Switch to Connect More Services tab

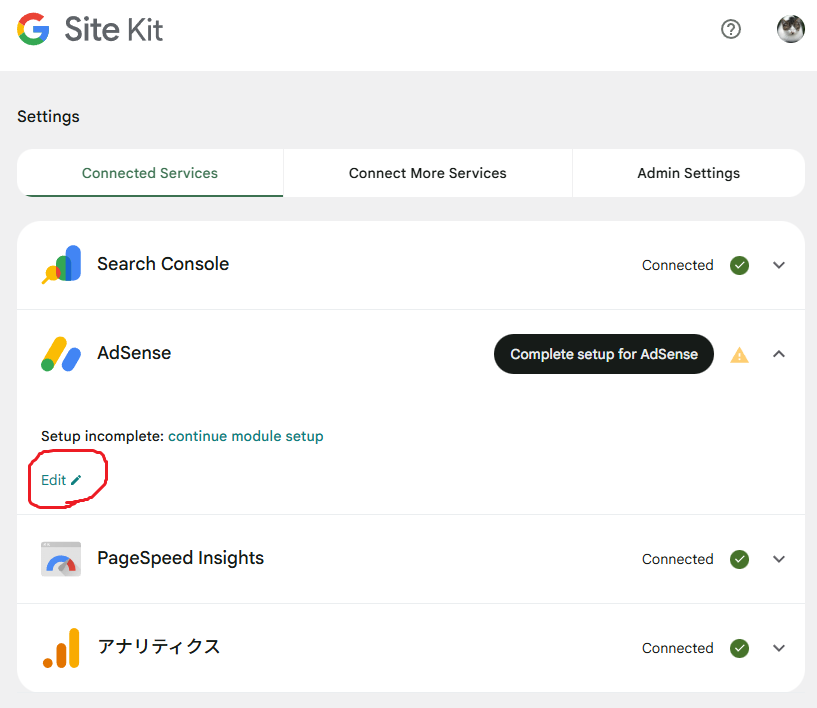(427, 173)
